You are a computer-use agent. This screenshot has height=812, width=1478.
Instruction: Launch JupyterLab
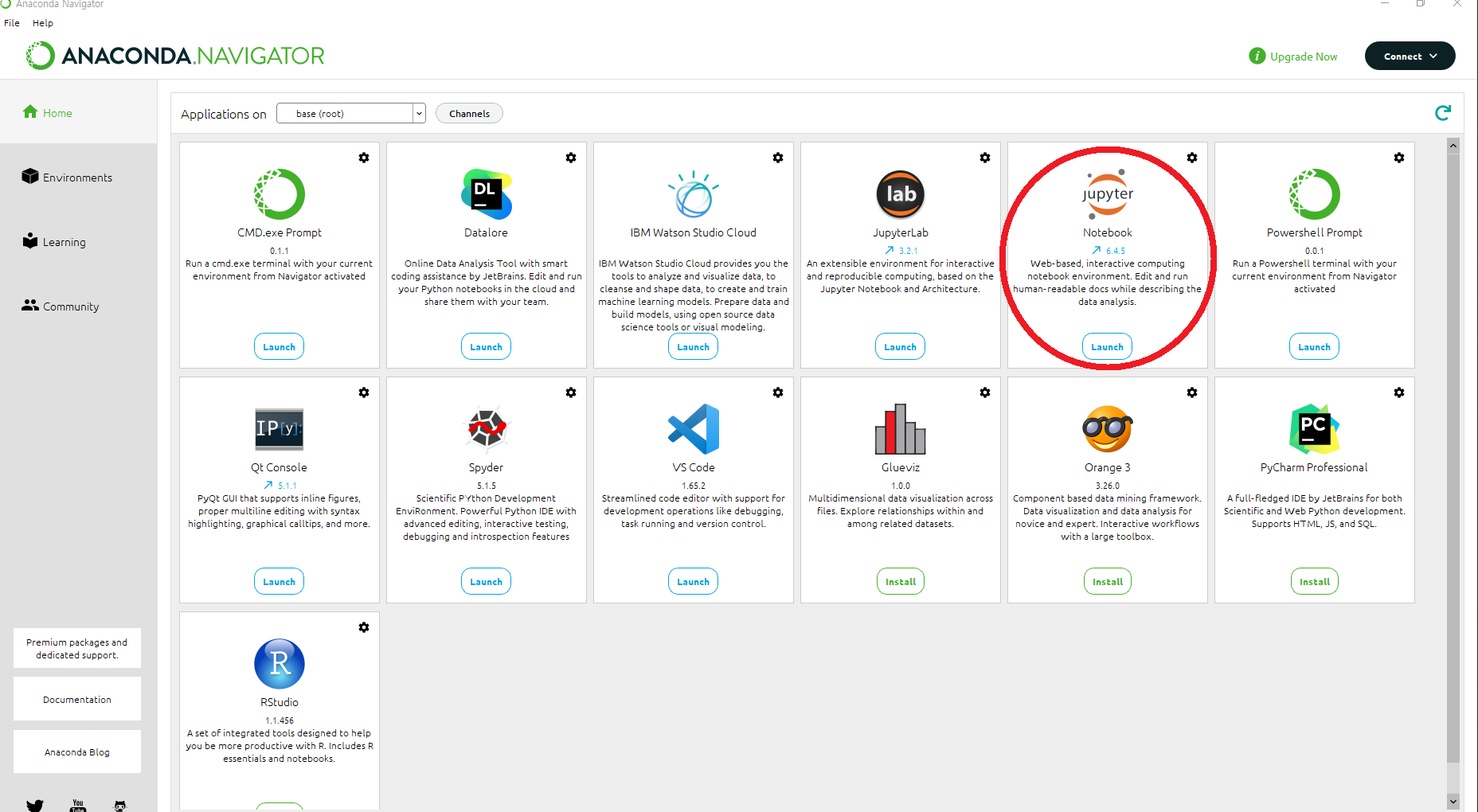[901, 346]
